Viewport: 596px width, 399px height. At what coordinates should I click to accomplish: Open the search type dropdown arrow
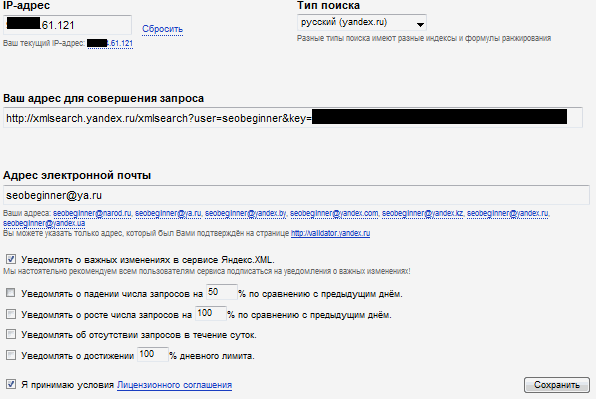point(420,25)
